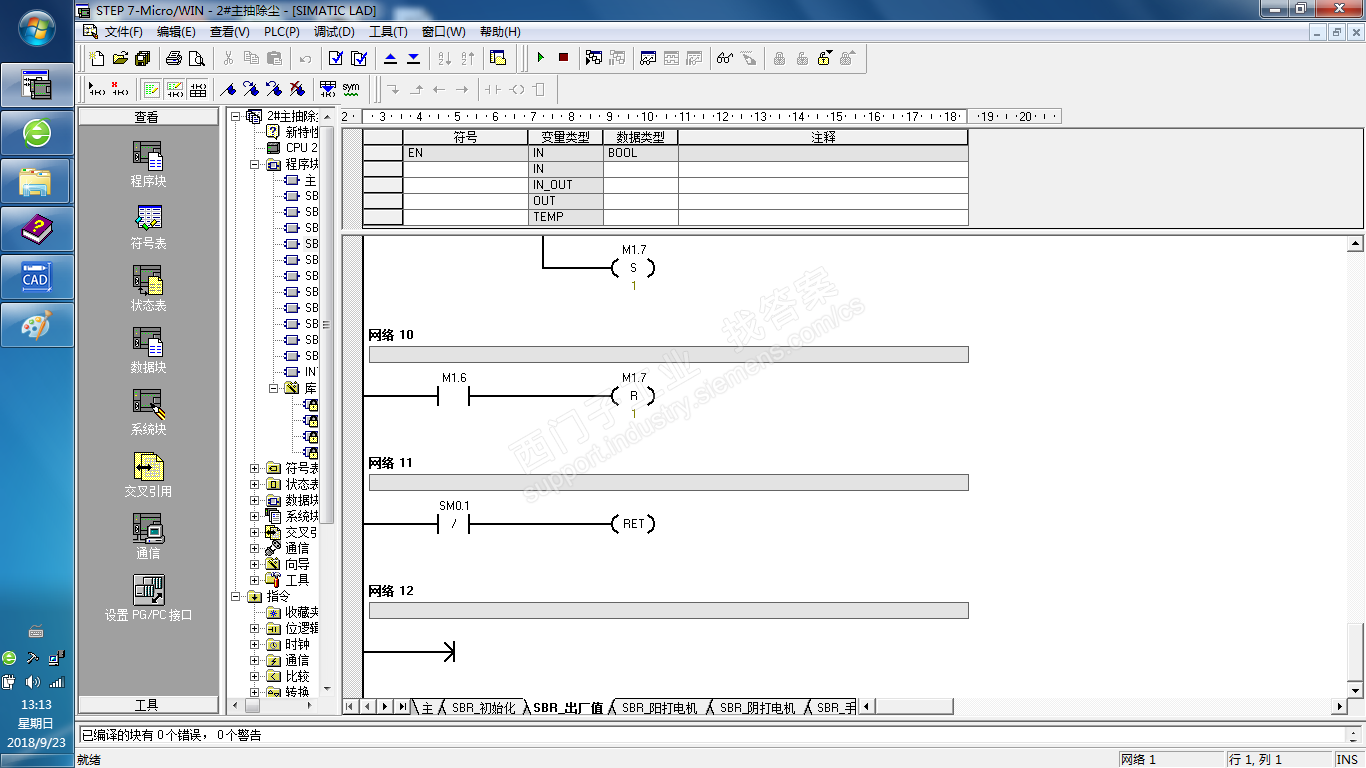Click the SM0.1 negated contact in 网络 11
Screen dimensions: 1366x768
(454, 524)
